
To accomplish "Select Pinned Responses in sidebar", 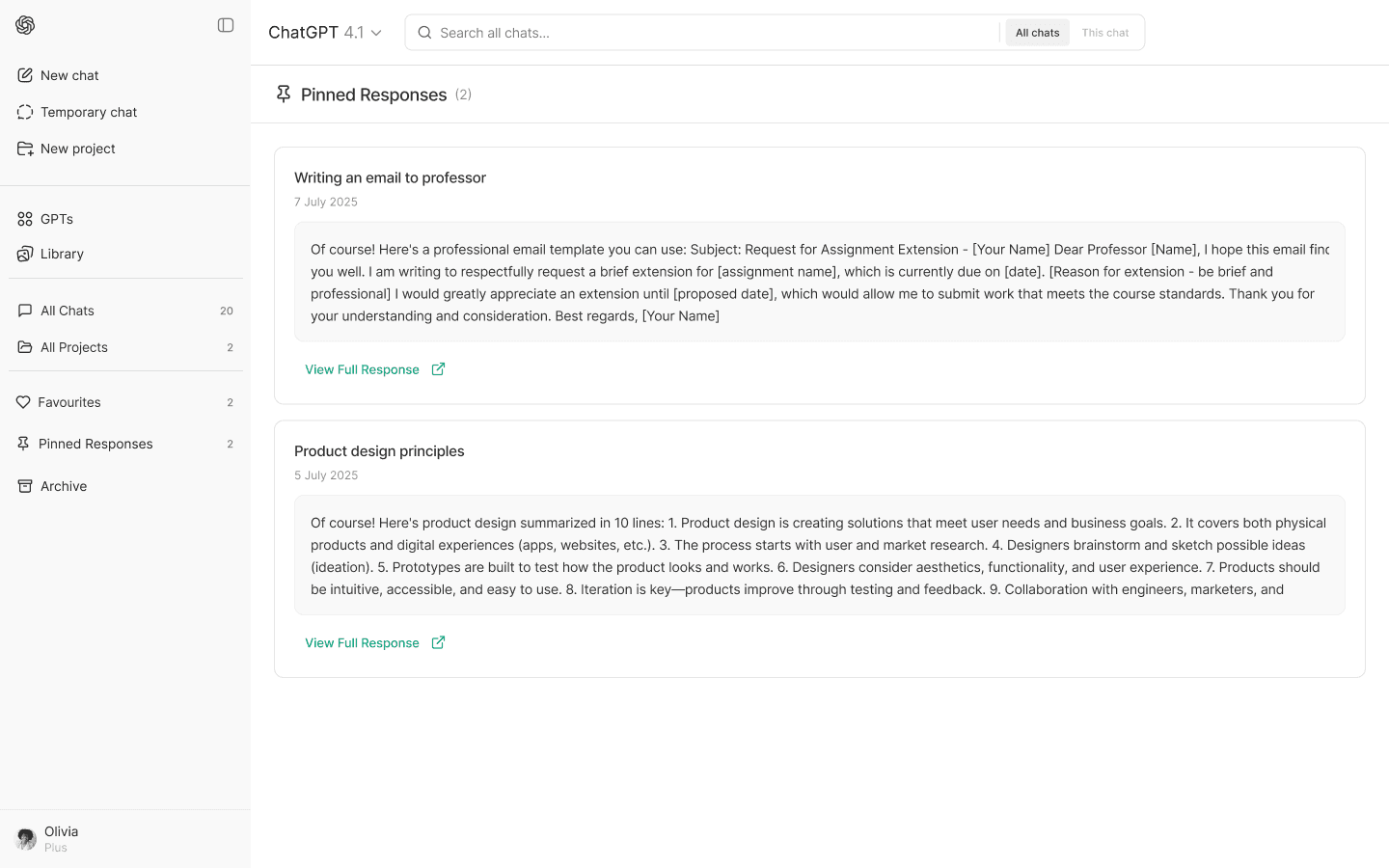I will pyautogui.click(x=125, y=444).
